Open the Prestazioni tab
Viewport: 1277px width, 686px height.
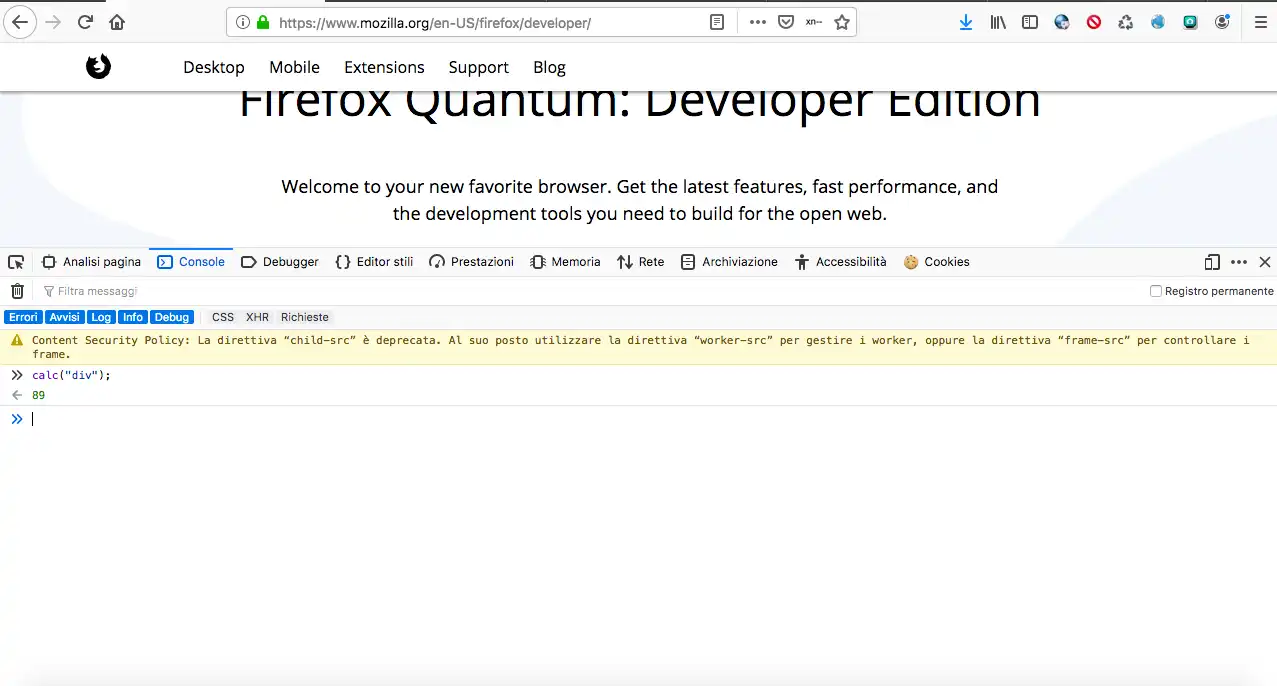471,262
